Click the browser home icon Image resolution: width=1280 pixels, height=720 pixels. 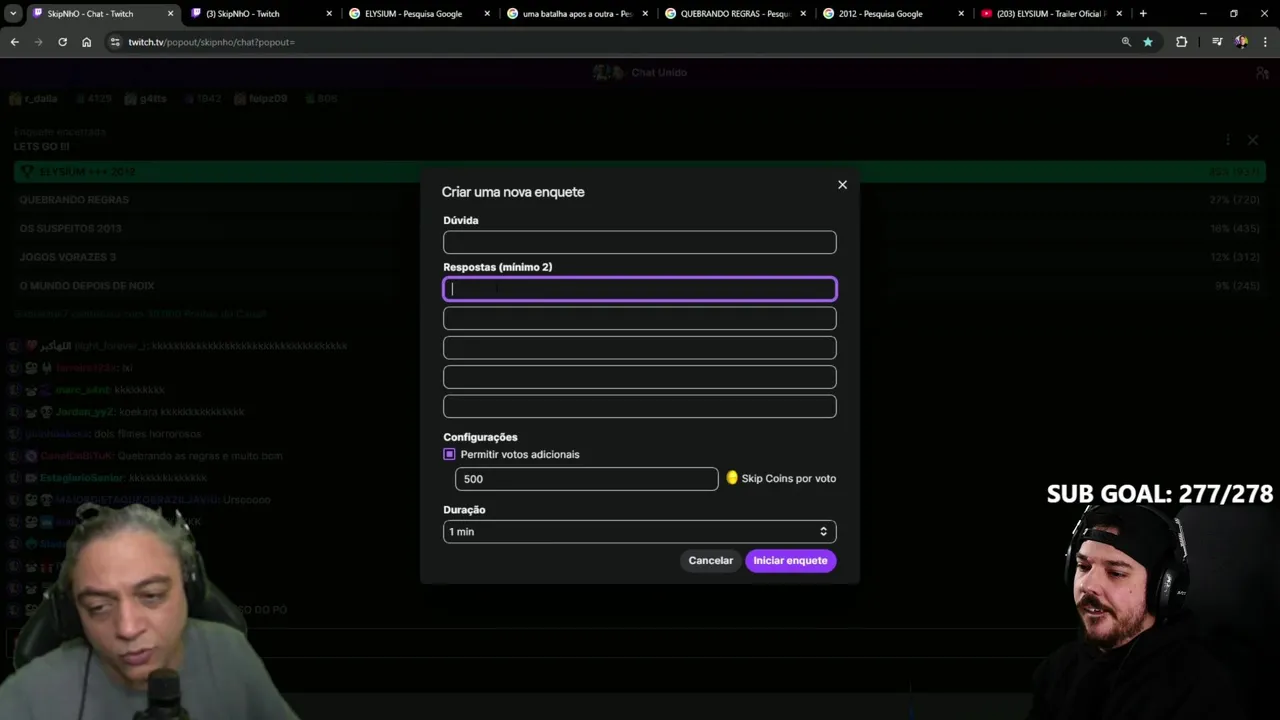tap(87, 42)
